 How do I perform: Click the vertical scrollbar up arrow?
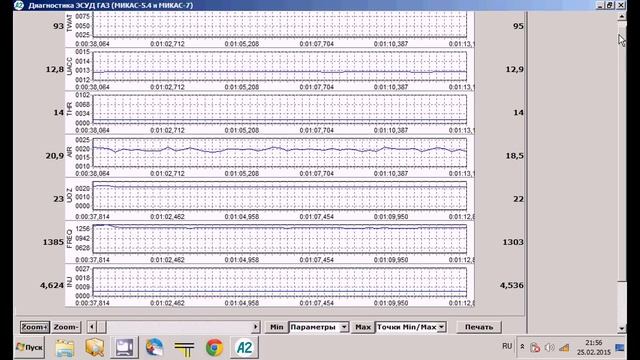622,17
